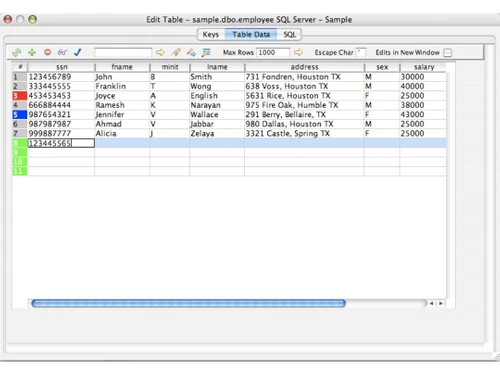500x375 pixels.
Task: Click the fname cell Jennifer
Action: pos(122,115)
